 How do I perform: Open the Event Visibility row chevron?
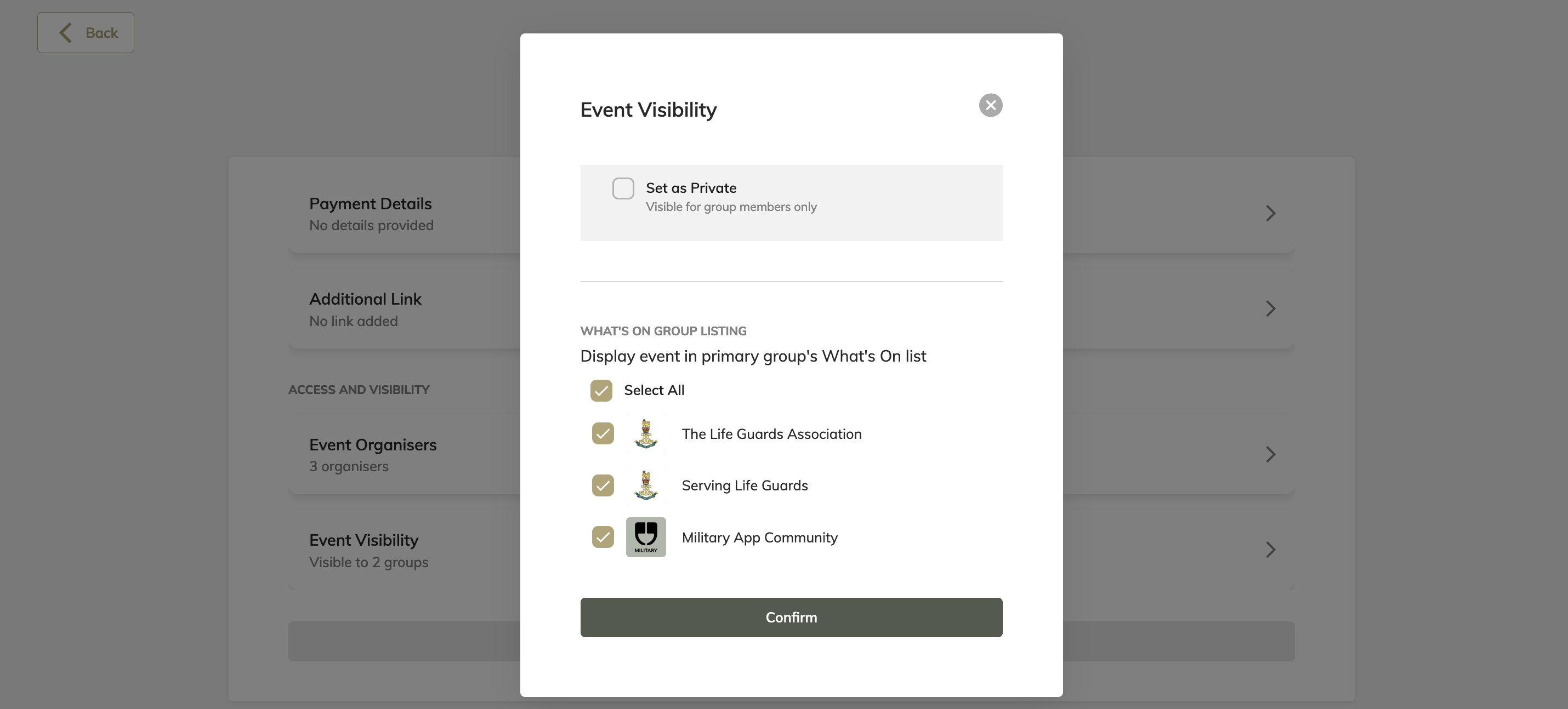pyautogui.click(x=1270, y=550)
